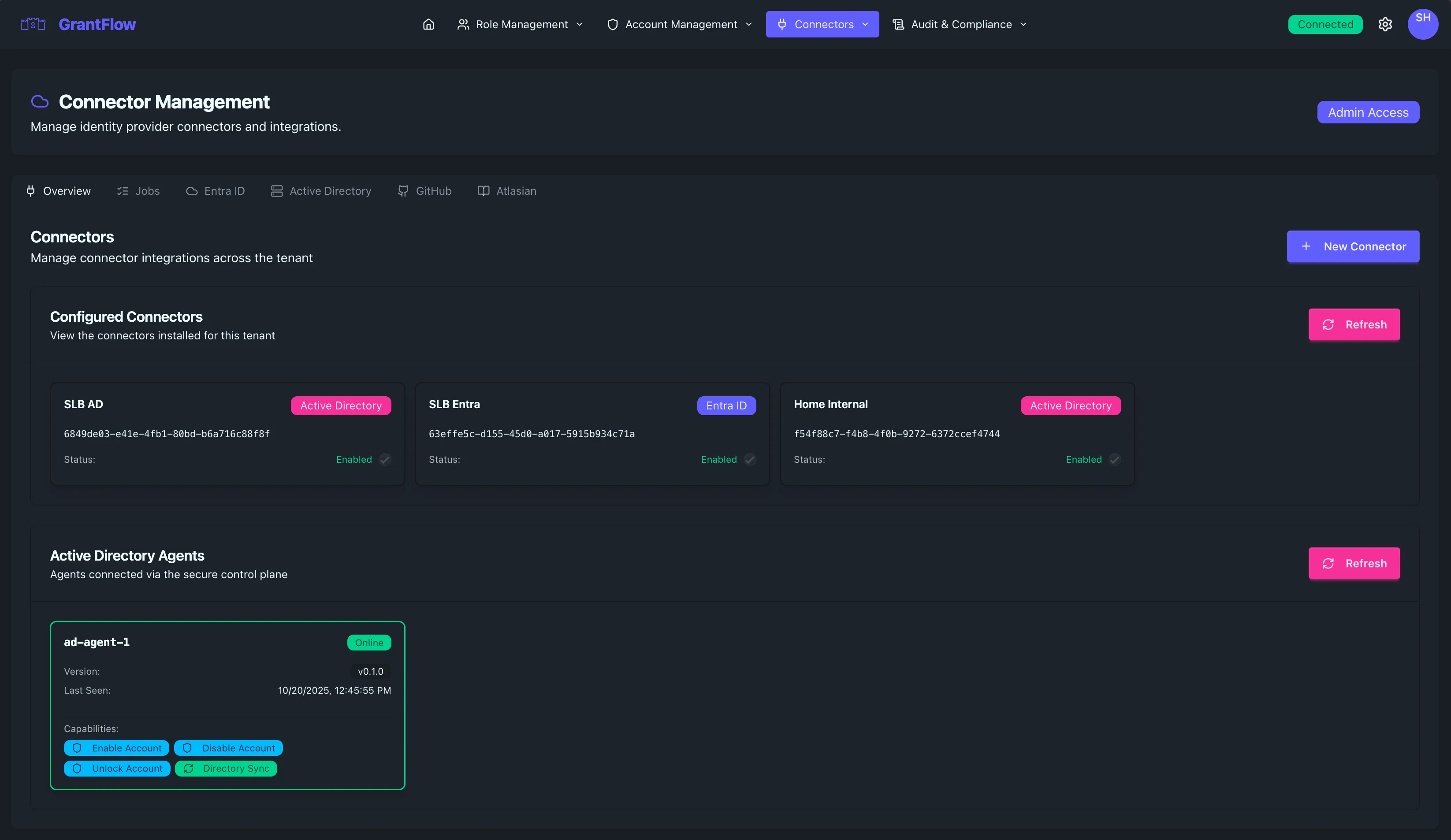This screenshot has height=840, width=1451.
Task: Click the shield icon on Unlock Account capability
Action: coord(77,769)
